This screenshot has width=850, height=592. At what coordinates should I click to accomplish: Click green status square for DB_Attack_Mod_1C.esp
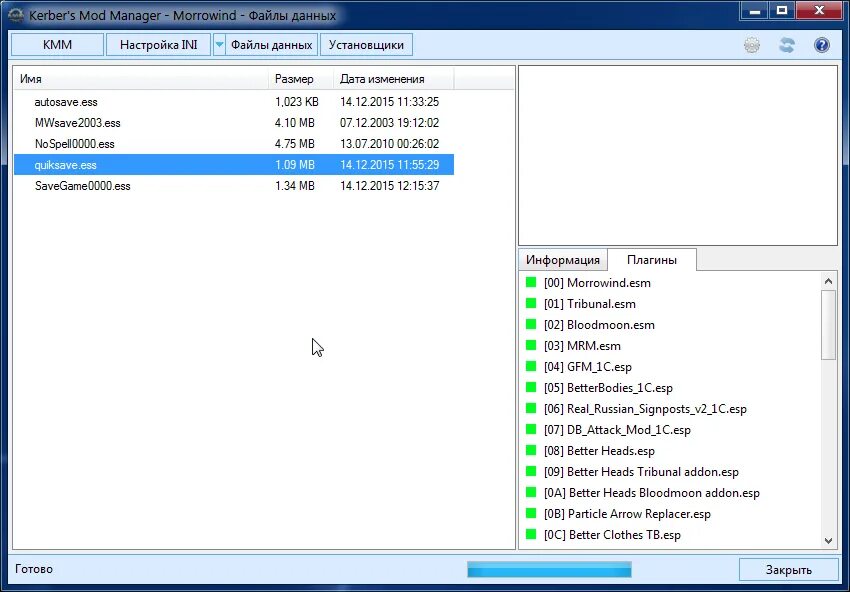pyautogui.click(x=531, y=429)
